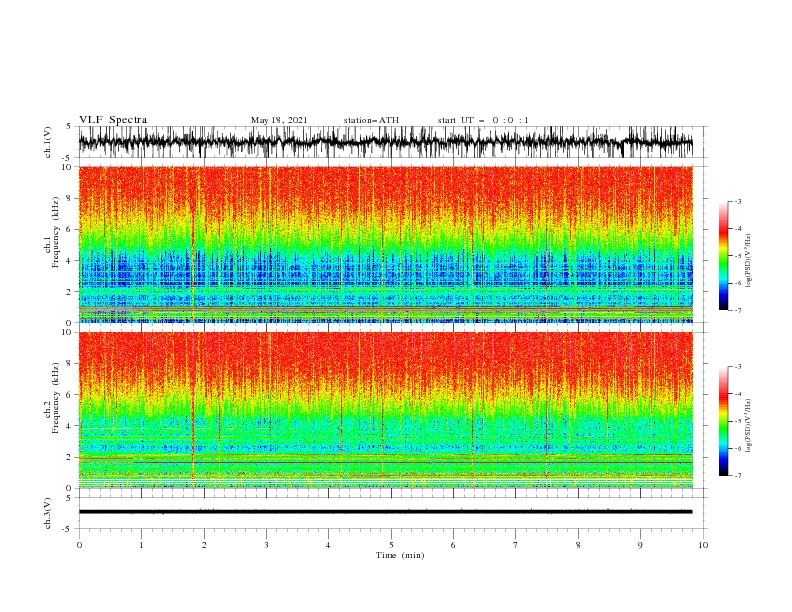
Task: Click the ch.2 spectrogram panel
Action: click(x=385, y=410)
